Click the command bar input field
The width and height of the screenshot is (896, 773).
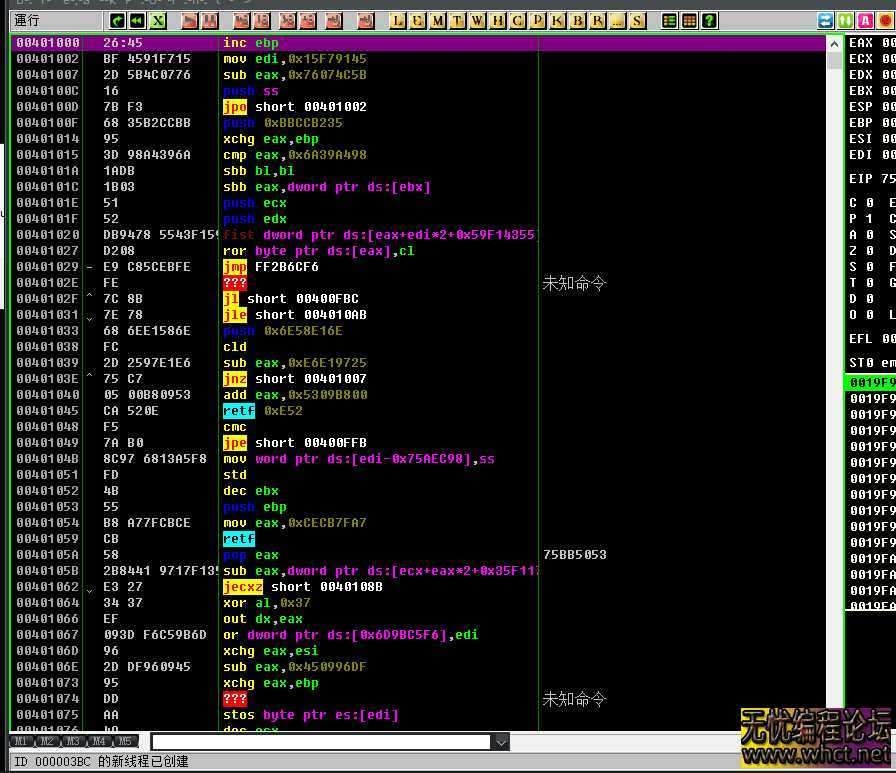tap(320, 742)
